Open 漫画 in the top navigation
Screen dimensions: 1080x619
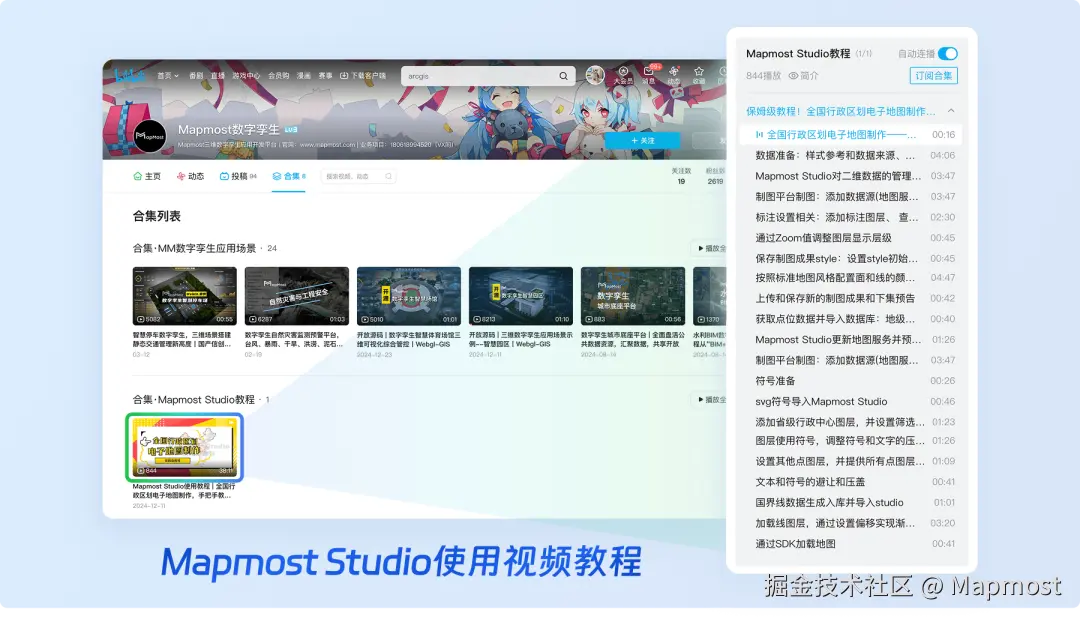tap(304, 76)
